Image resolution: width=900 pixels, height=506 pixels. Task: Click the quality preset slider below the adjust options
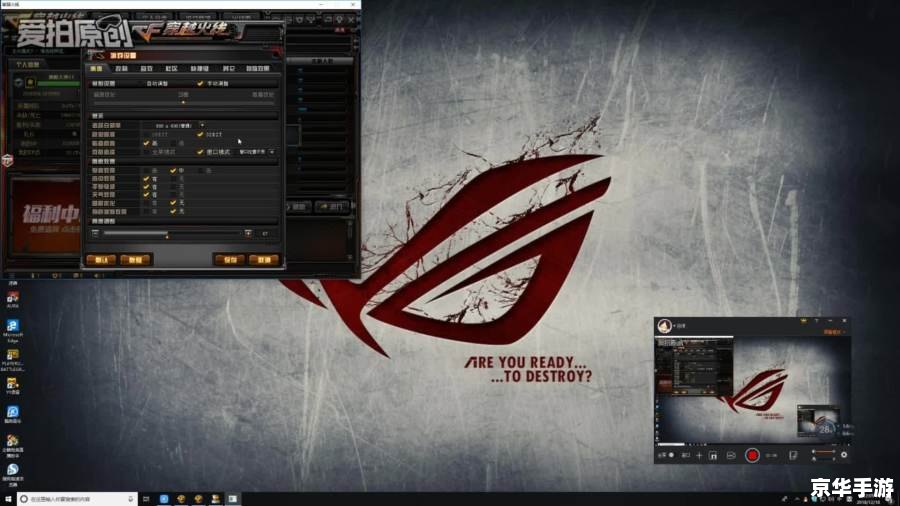pos(183,102)
